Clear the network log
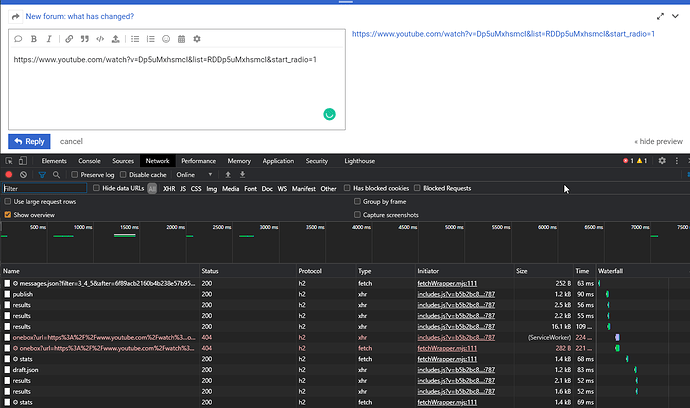 (23, 175)
